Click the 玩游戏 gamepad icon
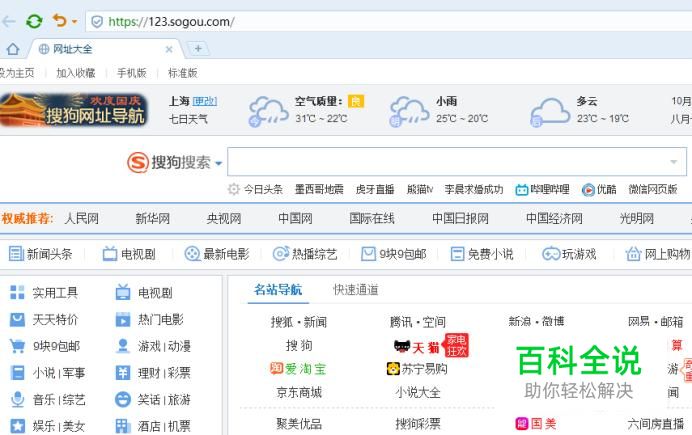Image resolution: width=692 pixels, height=435 pixels. [551, 254]
